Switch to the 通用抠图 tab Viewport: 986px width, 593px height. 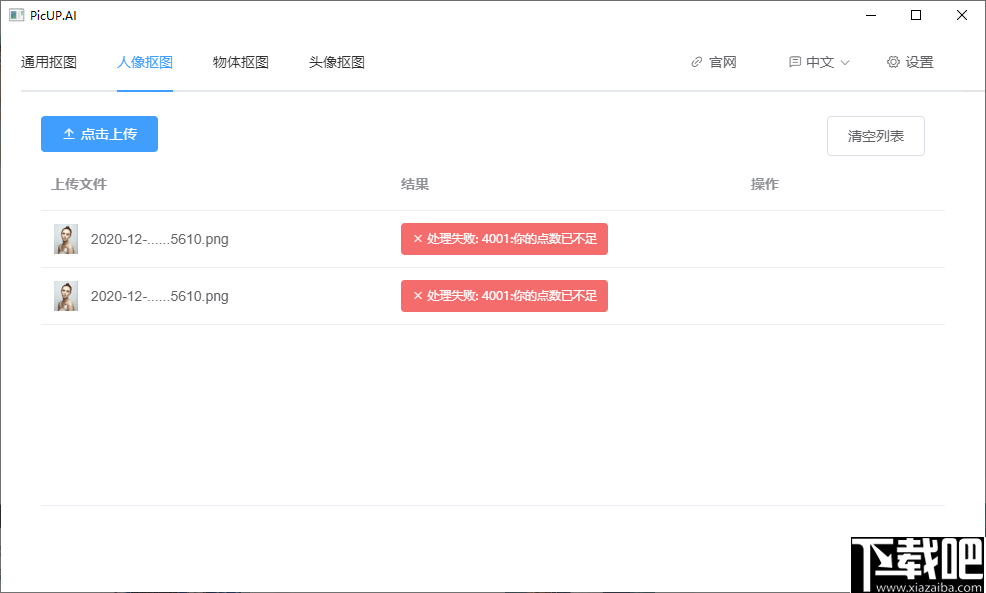(x=48, y=61)
